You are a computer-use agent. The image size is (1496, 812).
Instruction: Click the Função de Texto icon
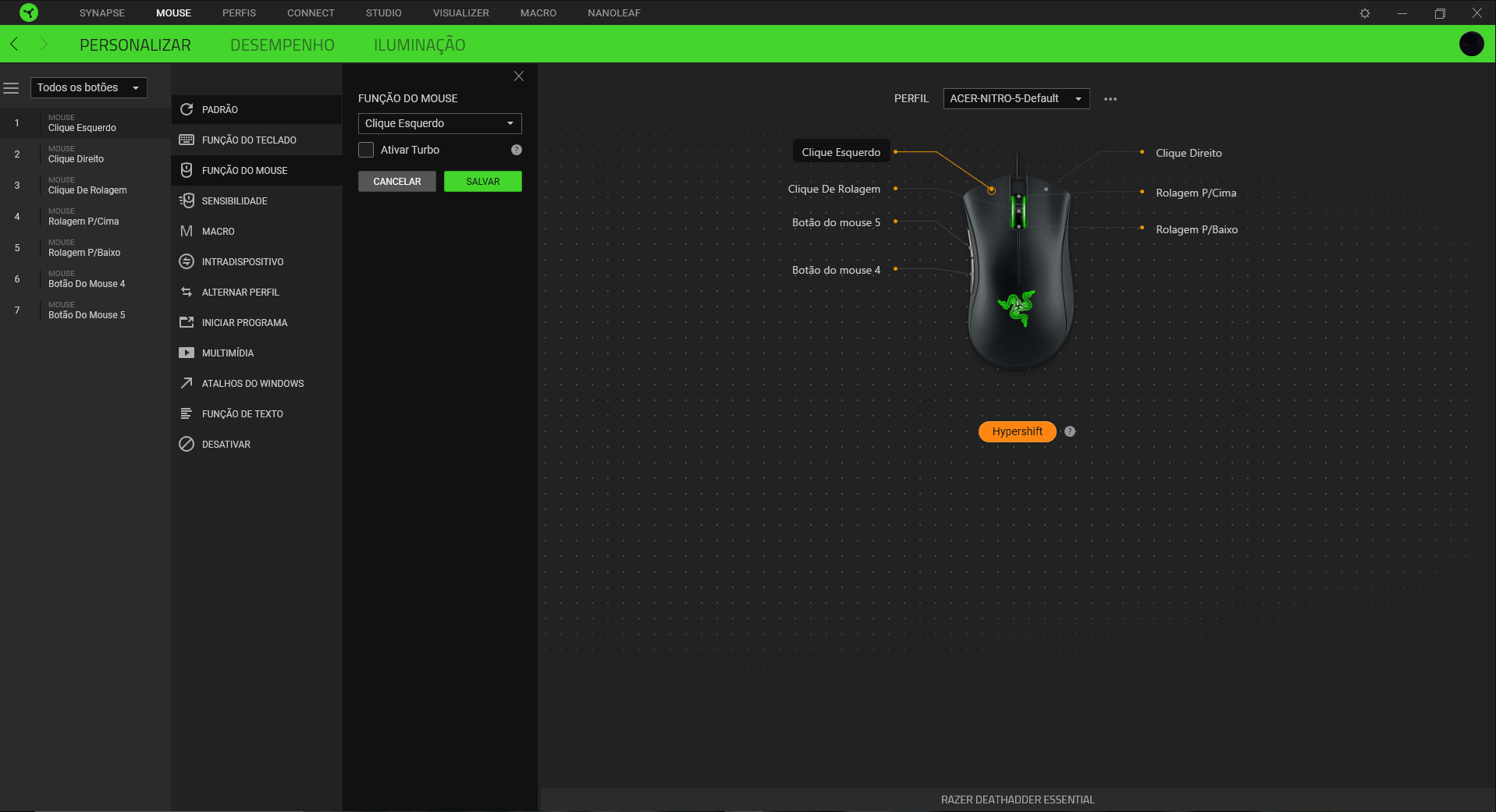tap(187, 413)
